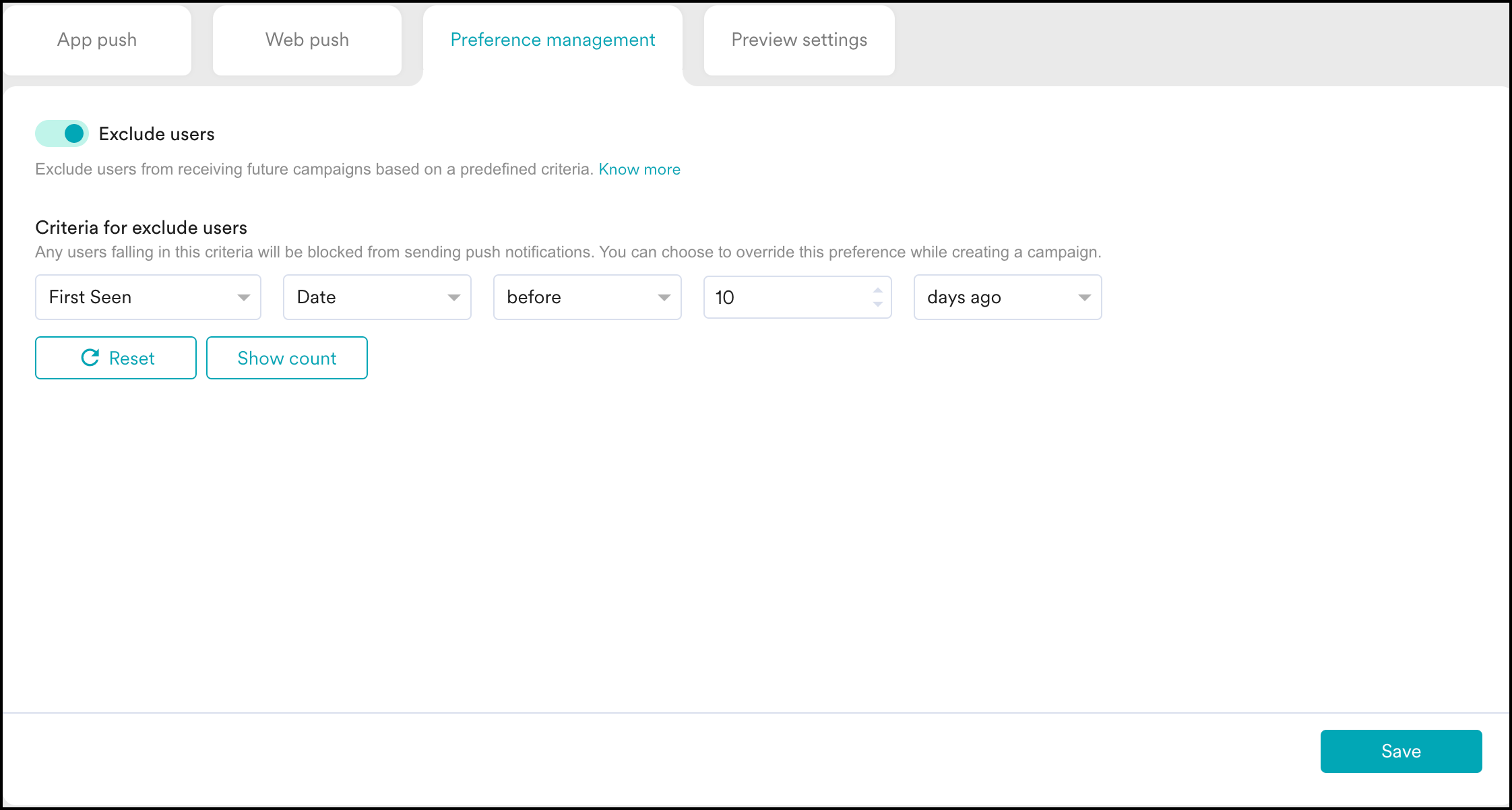The height and width of the screenshot is (810, 1512).
Task: Click the up arrow on the number stepper
Action: 877,290
